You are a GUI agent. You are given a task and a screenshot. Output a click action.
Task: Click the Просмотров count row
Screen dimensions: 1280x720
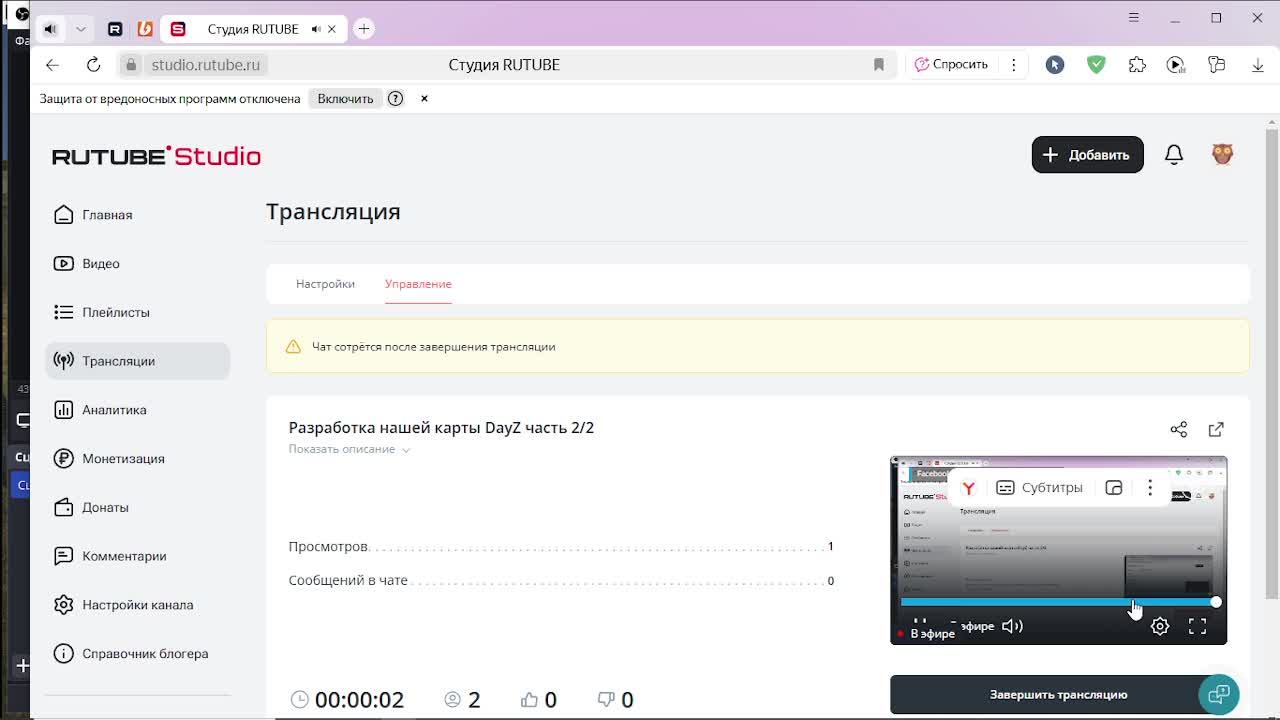pos(561,547)
